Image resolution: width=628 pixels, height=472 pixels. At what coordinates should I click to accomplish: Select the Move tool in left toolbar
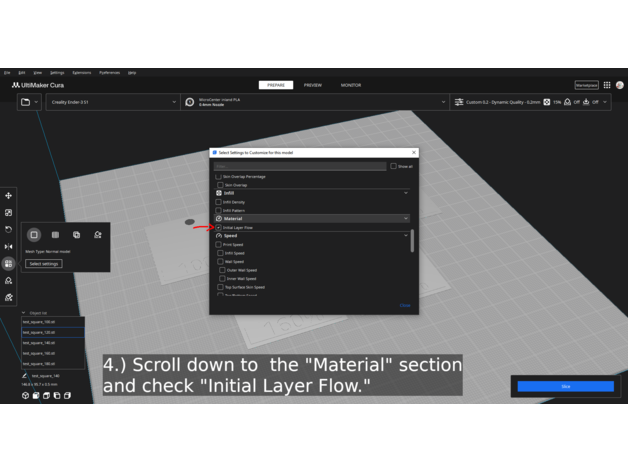[x=9, y=196]
